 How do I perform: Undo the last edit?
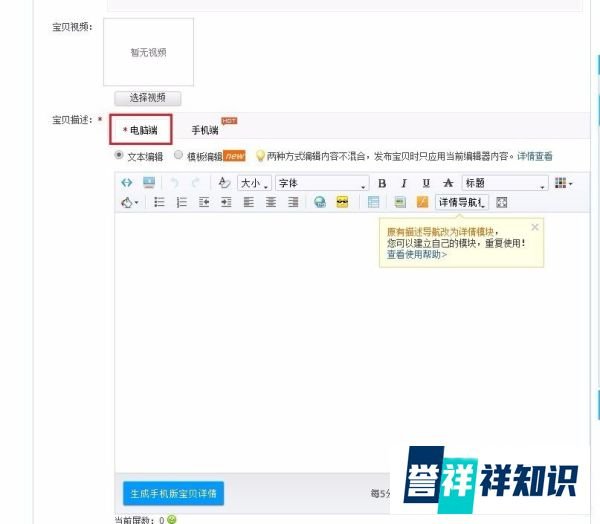(x=174, y=183)
